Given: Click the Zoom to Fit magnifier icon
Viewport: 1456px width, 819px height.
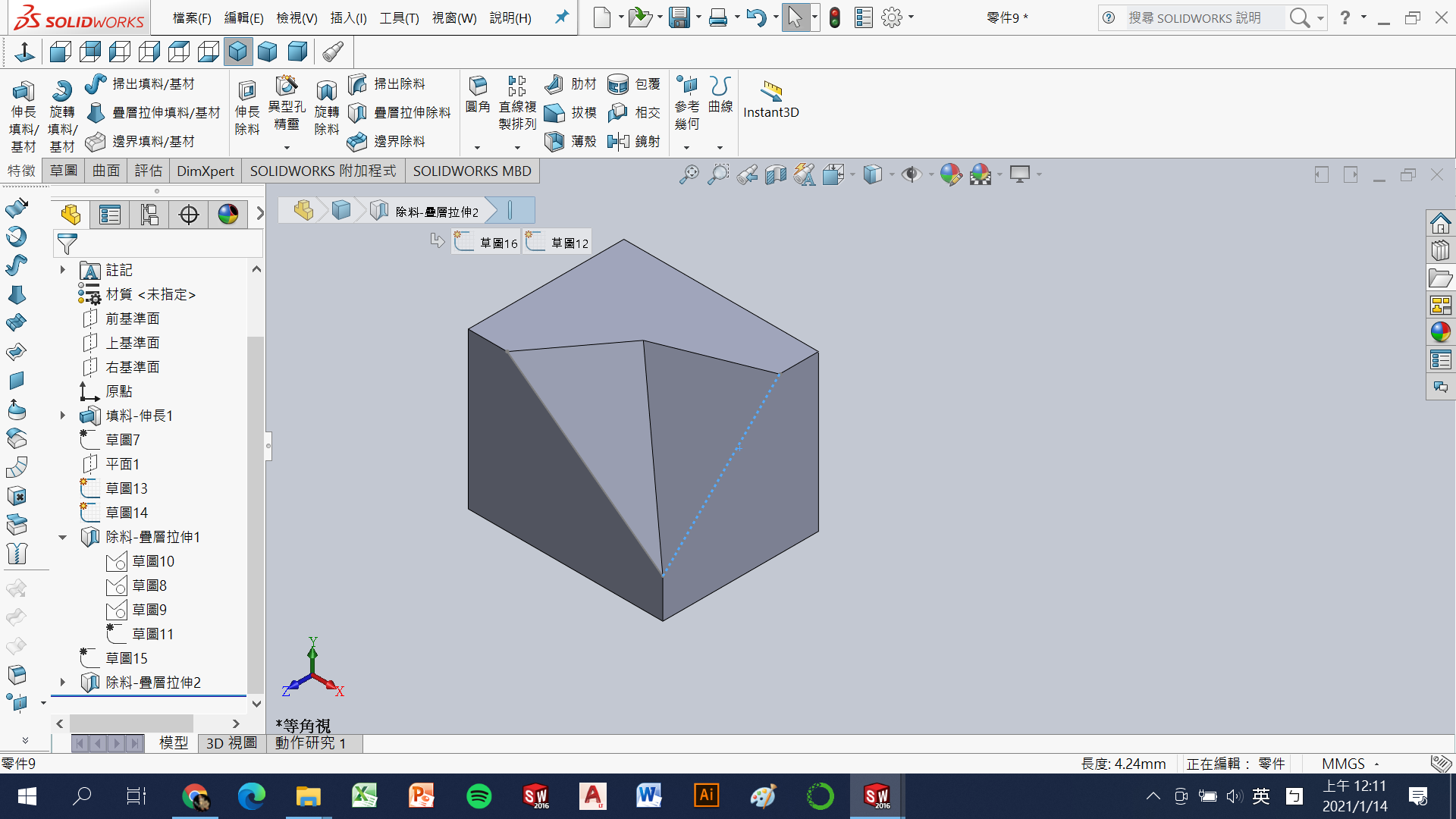Looking at the screenshot, I should tap(688, 174).
